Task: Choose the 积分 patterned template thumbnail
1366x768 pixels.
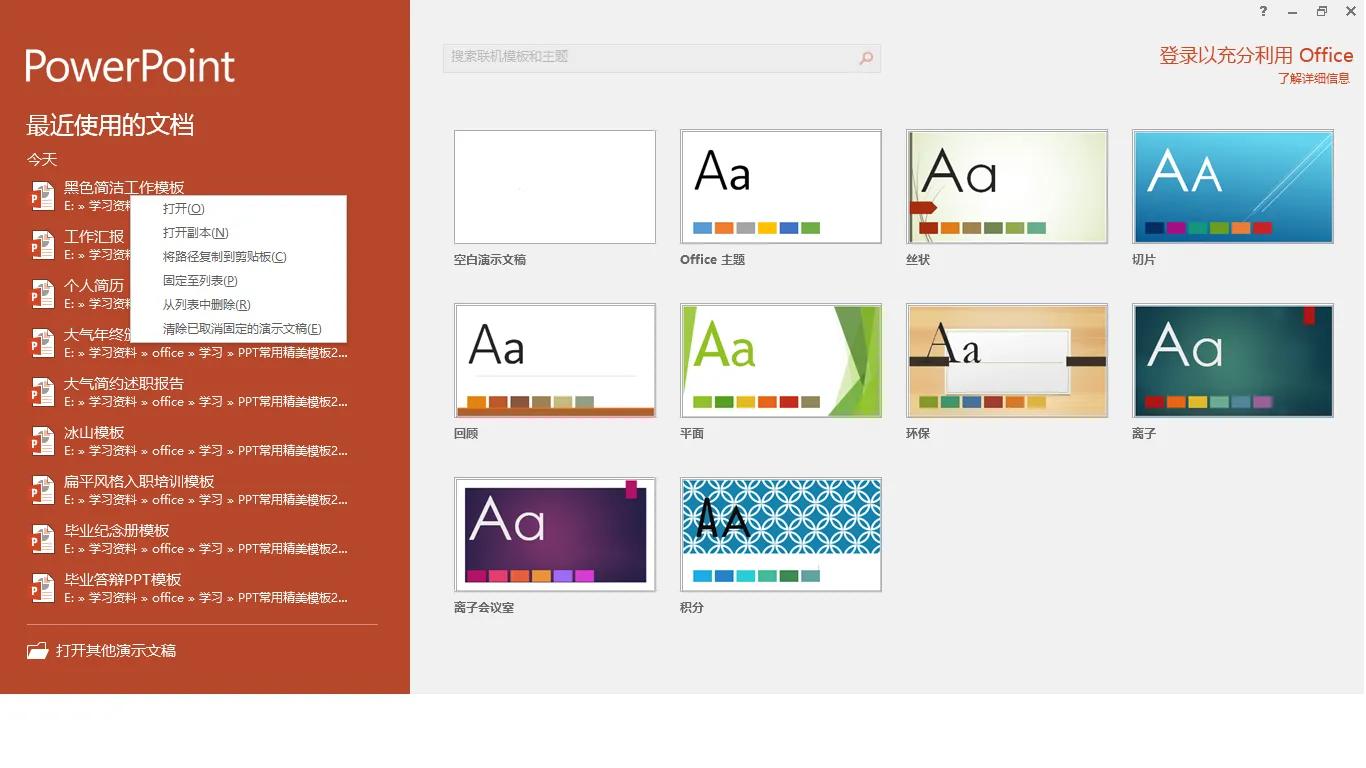Action: tap(781, 535)
